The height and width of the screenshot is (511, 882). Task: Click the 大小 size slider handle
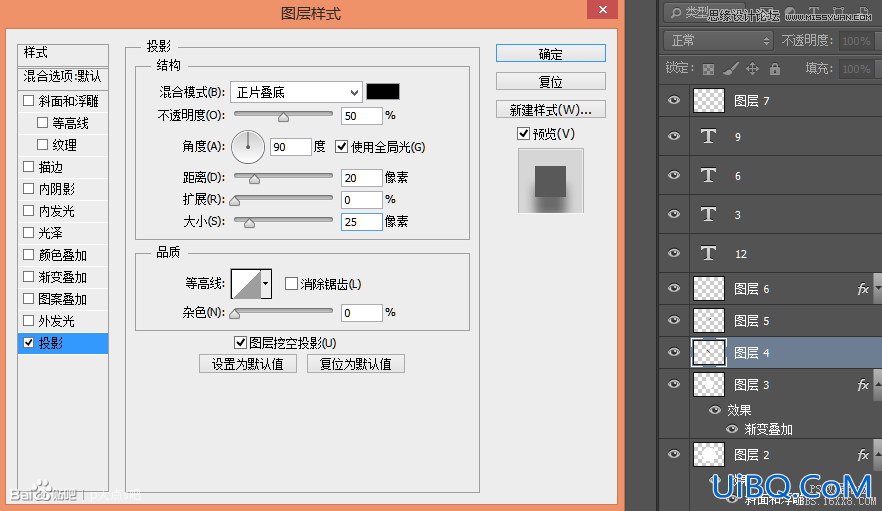pyautogui.click(x=249, y=223)
